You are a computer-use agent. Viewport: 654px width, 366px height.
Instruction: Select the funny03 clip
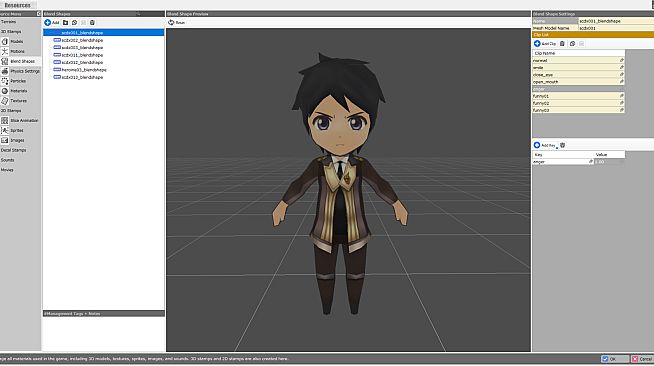pyautogui.click(x=579, y=110)
